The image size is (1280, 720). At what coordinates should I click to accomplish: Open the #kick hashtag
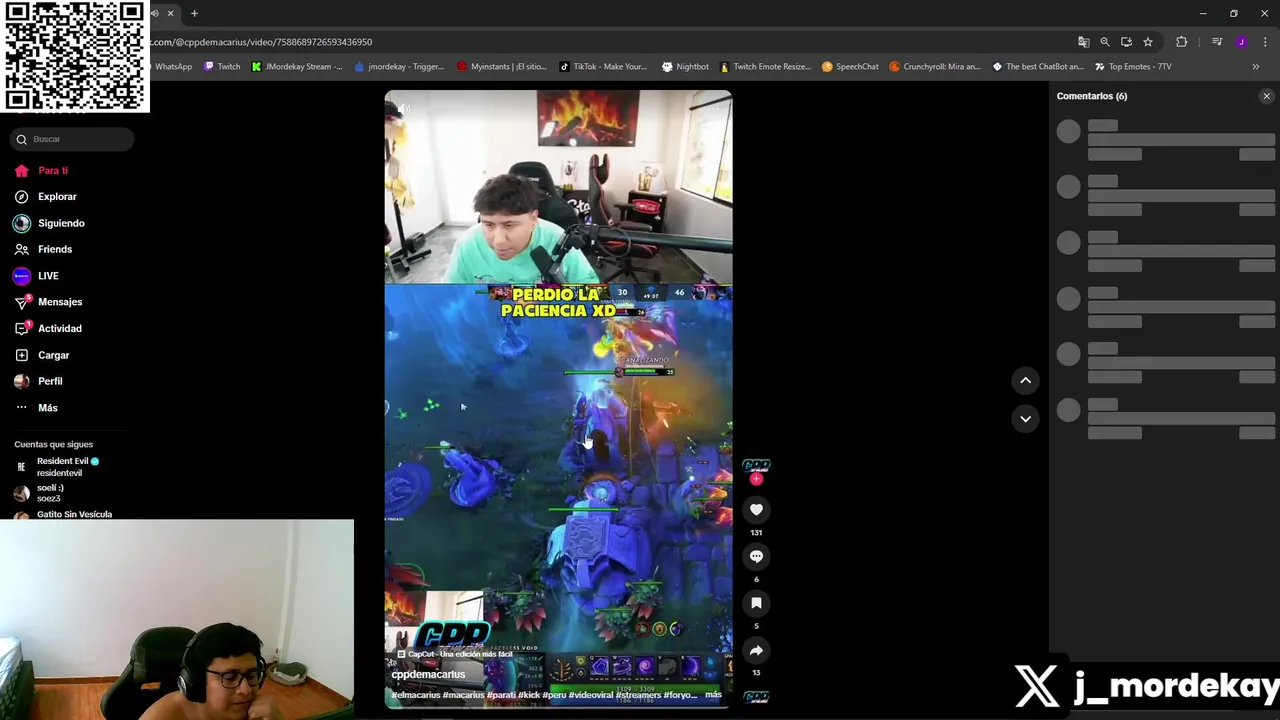click(x=529, y=695)
